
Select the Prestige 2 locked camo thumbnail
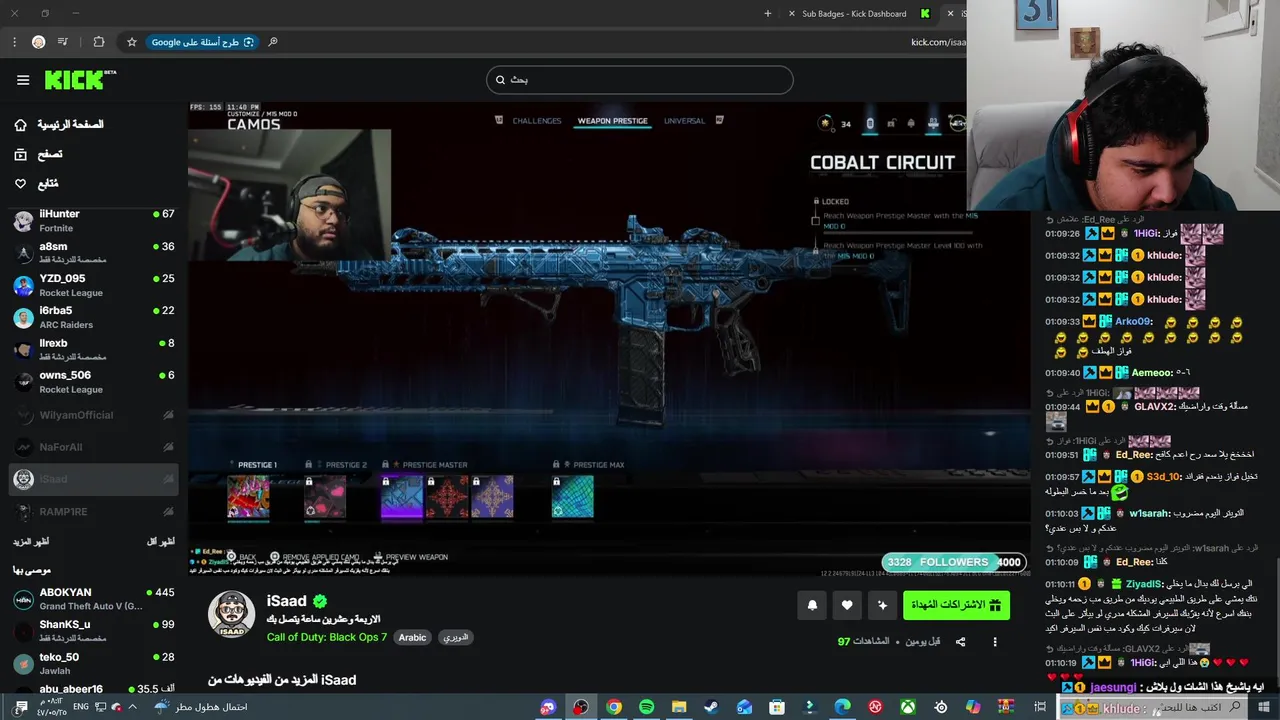325,497
